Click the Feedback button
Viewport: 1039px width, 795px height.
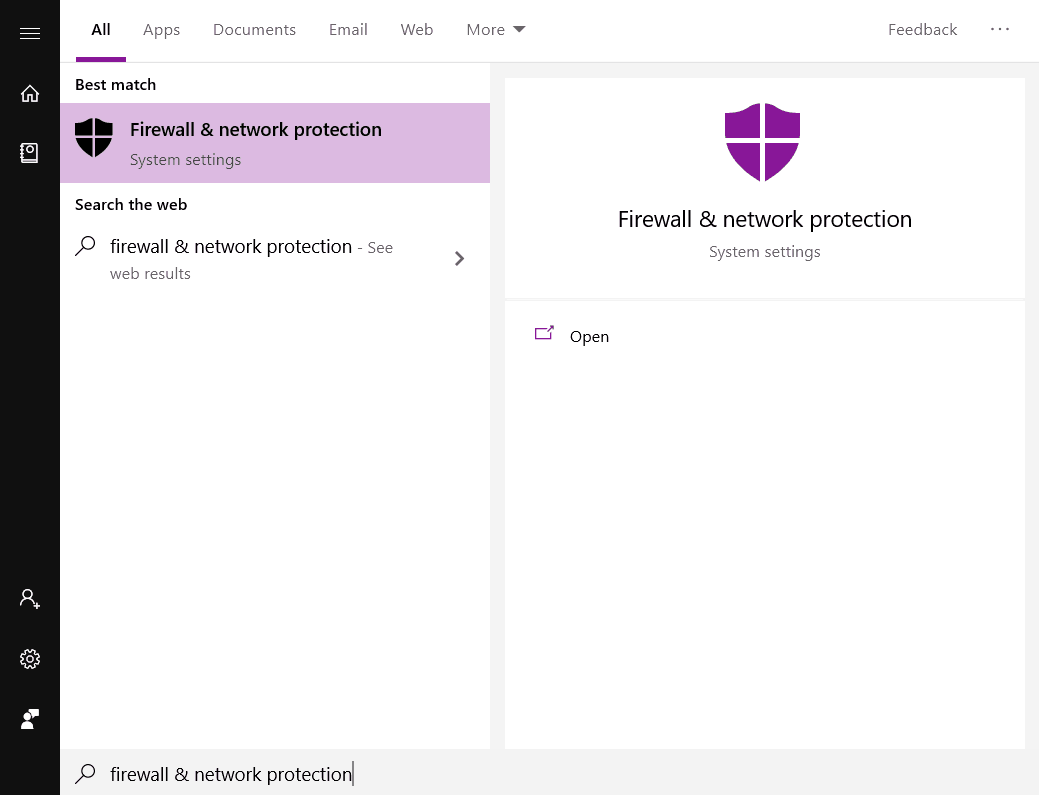click(x=922, y=30)
